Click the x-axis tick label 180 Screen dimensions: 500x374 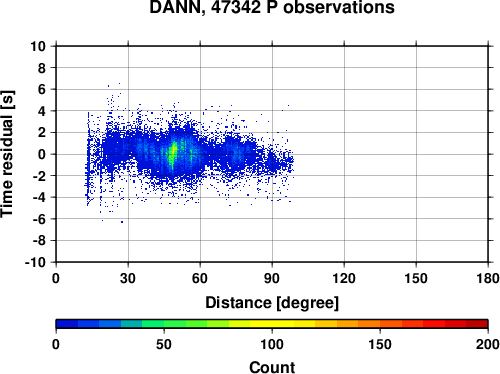coord(488,278)
